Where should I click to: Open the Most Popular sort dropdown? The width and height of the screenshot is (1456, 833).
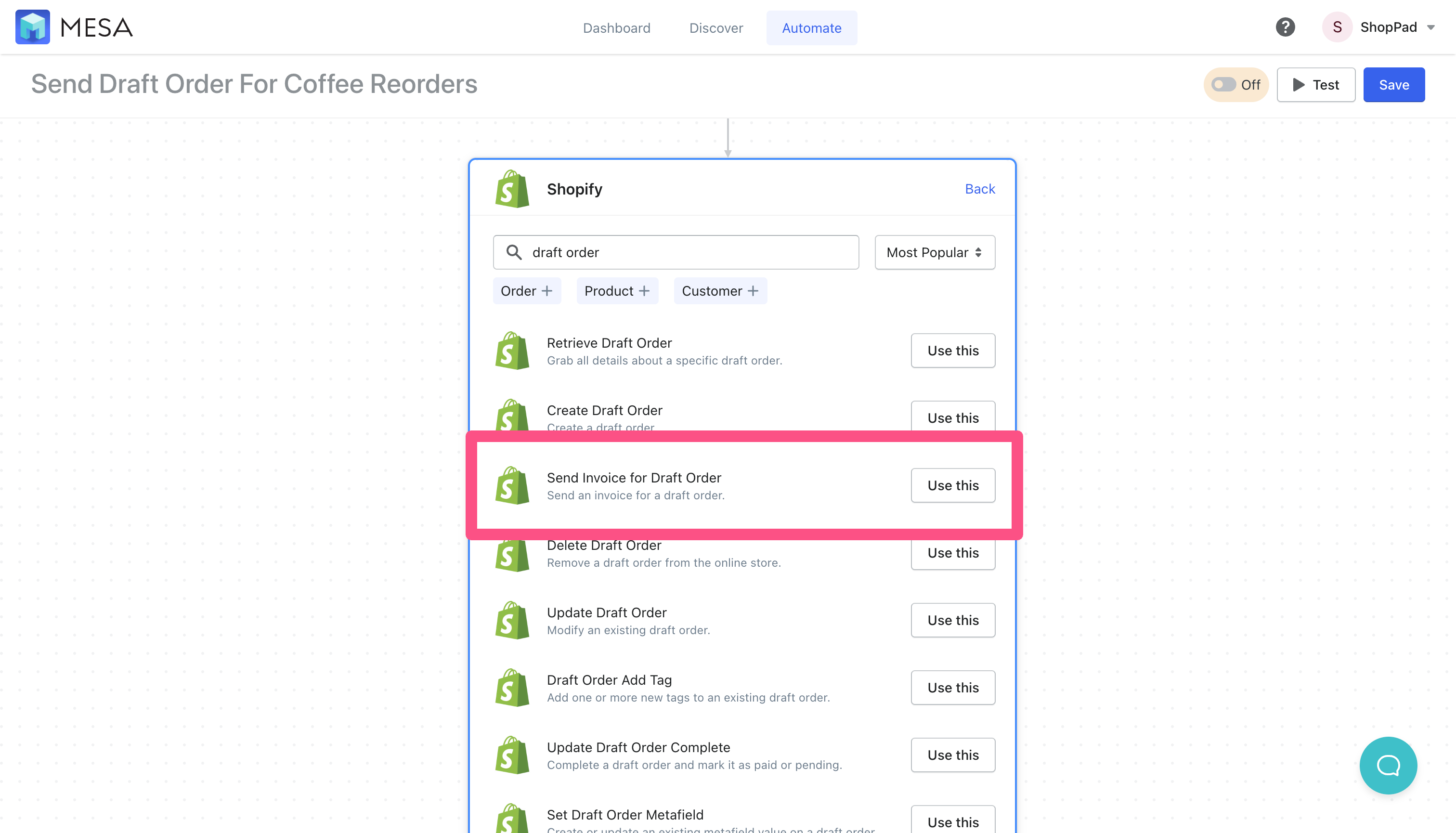(x=935, y=252)
